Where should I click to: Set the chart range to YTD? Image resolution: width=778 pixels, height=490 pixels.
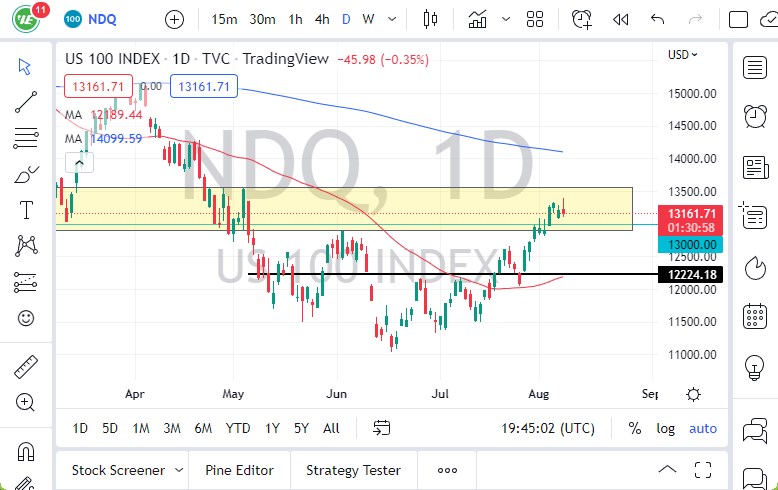[238, 428]
